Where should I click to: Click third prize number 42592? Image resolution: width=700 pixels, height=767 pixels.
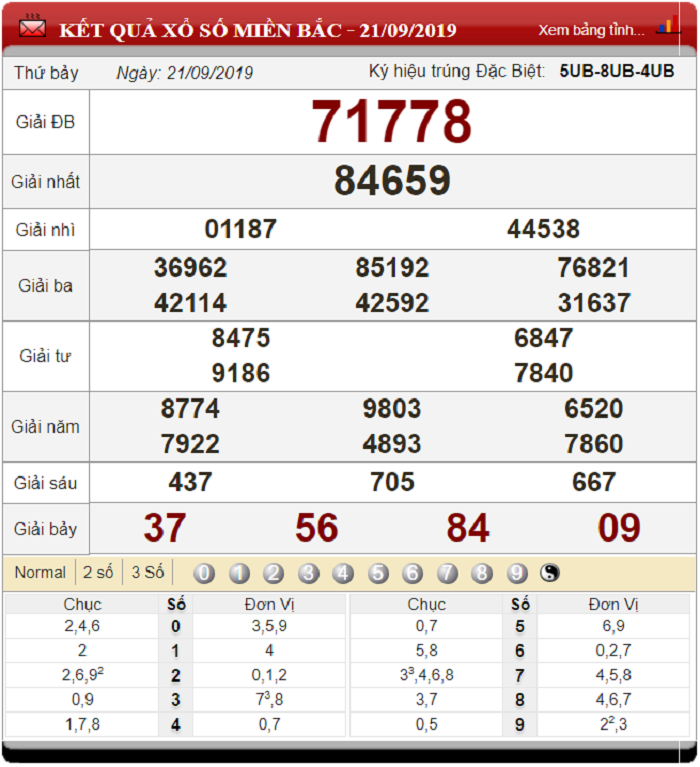(x=392, y=303)
